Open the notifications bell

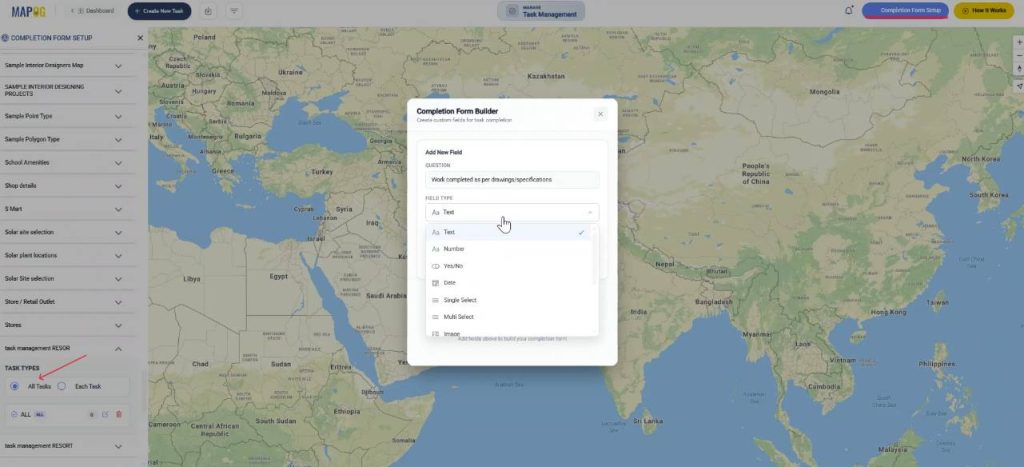click(x=849, y=10)
